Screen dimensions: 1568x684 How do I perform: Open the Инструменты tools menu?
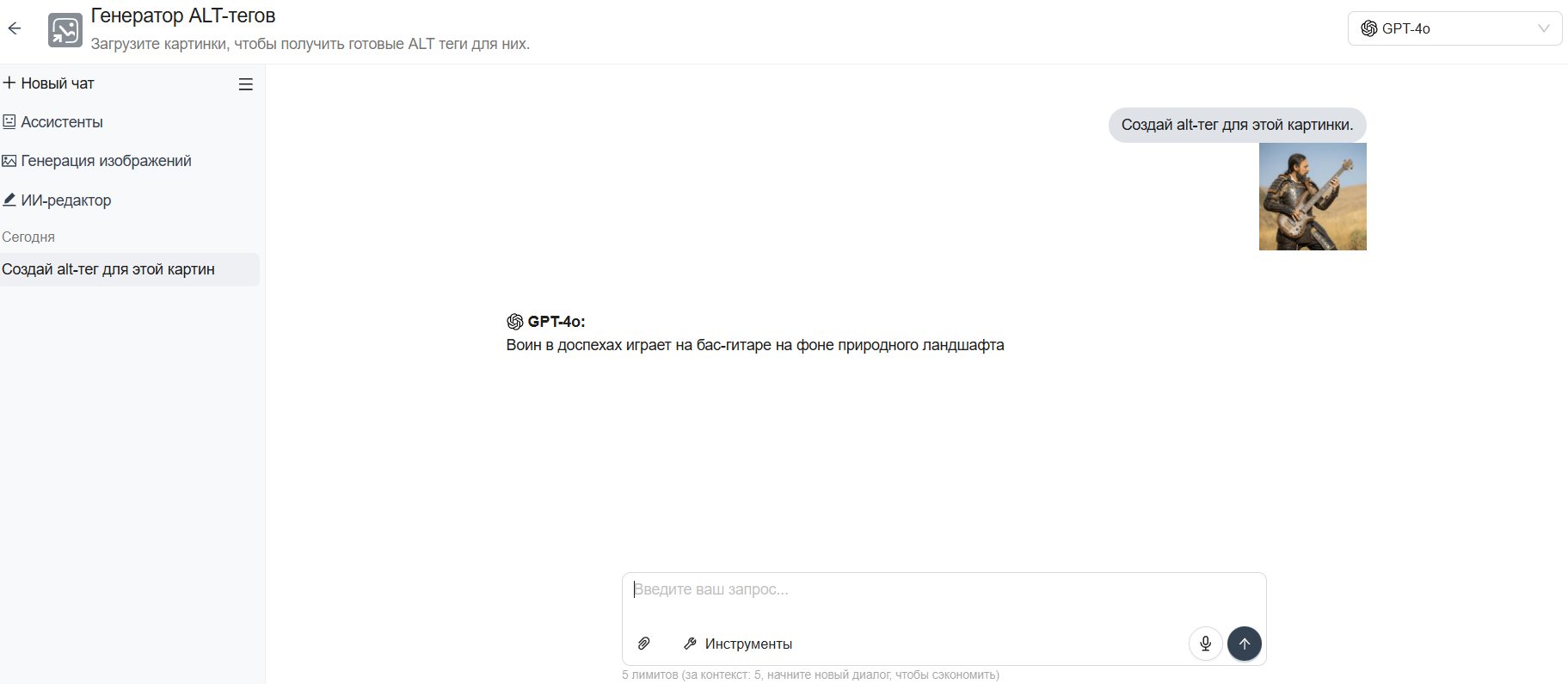[738, 644]
